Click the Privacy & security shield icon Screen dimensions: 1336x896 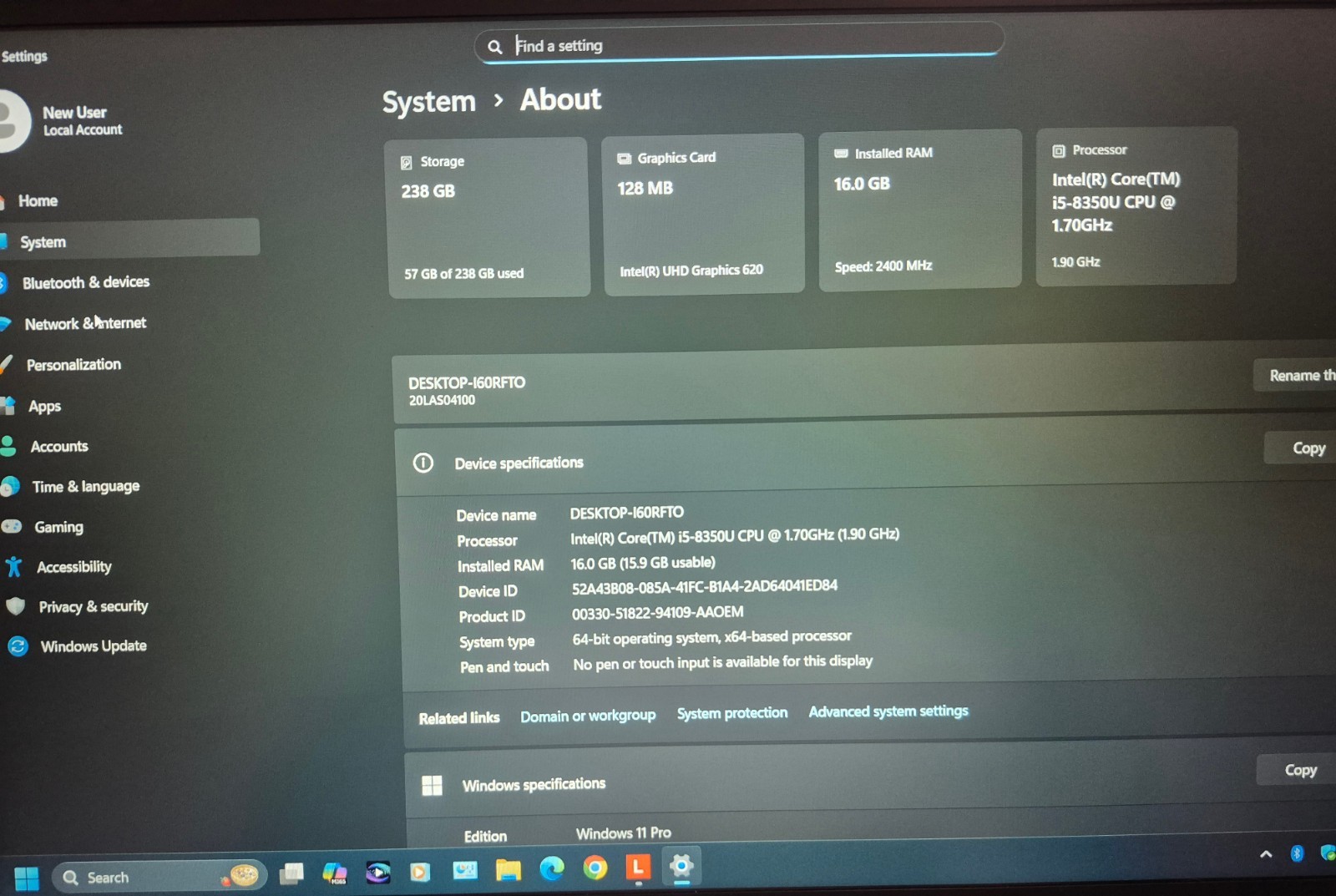[15, 606]
